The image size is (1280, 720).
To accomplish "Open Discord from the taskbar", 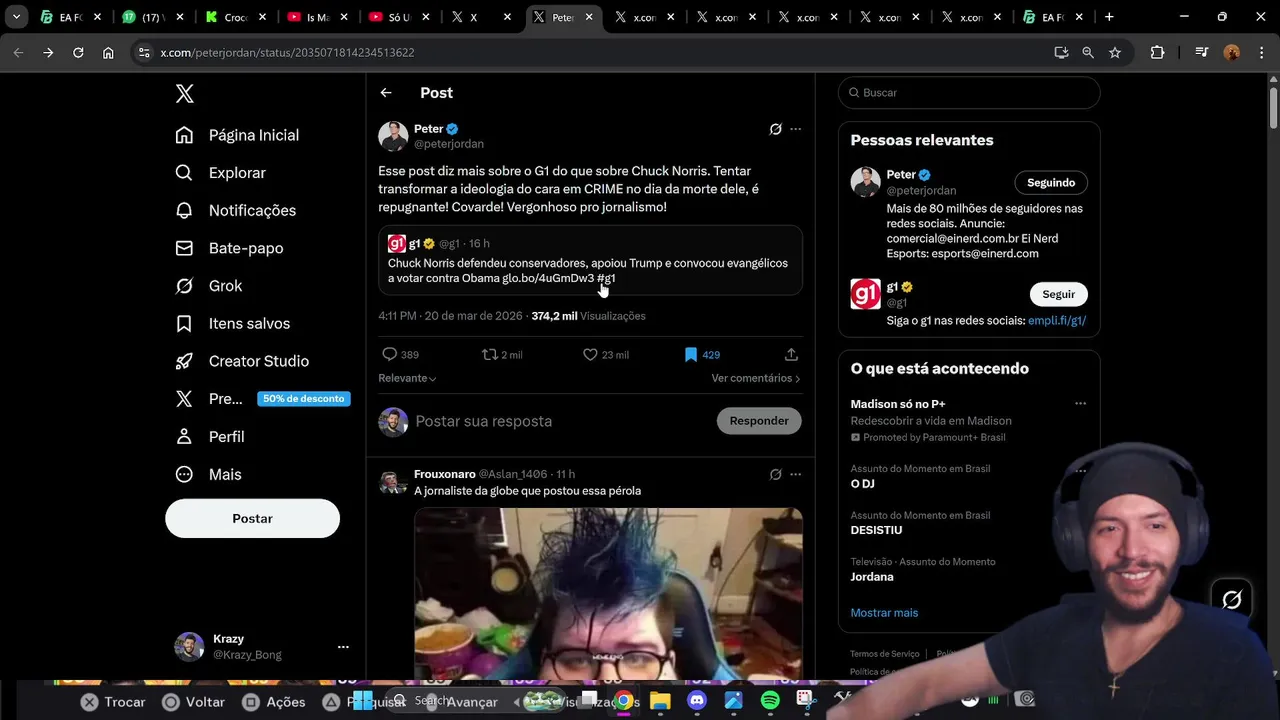I will 697,701.
